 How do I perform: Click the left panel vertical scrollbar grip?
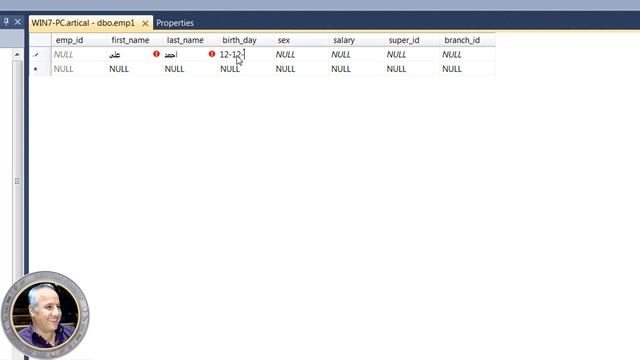point(17,181)
